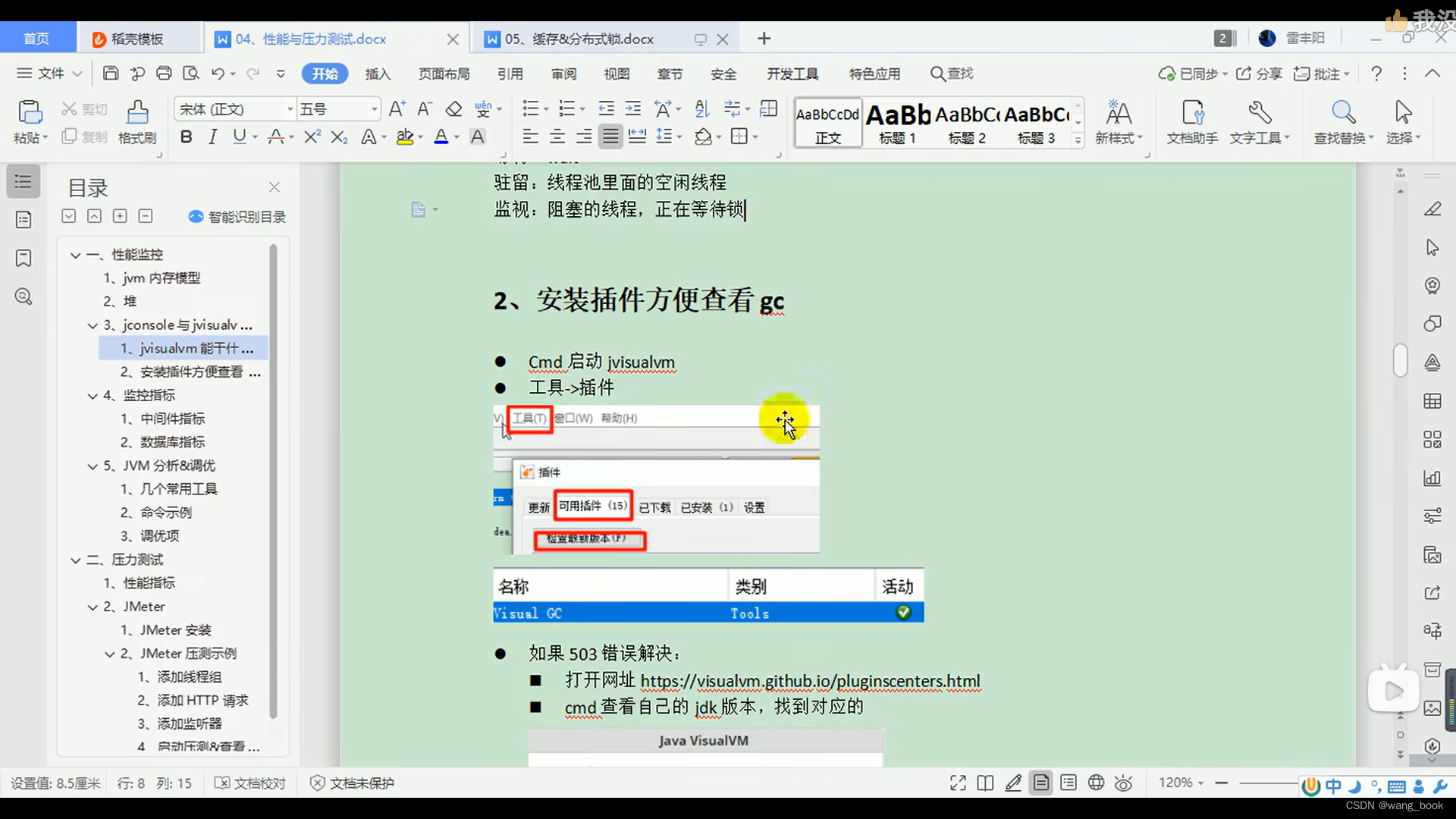Click the Strikethrough A icon
The height and width of the screenshot is (819, 1456).
coord(276,137)
